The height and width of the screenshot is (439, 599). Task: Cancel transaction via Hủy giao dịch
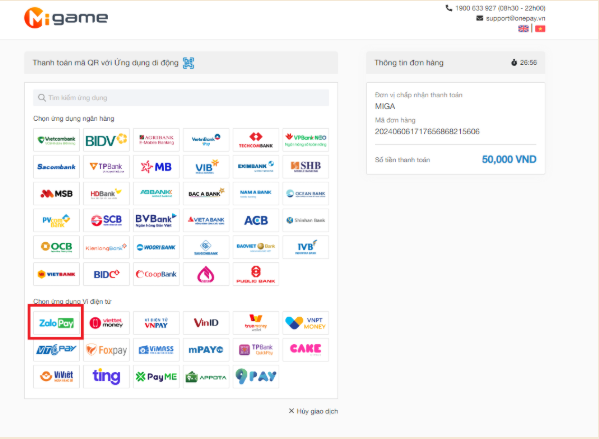click(313, 411)
